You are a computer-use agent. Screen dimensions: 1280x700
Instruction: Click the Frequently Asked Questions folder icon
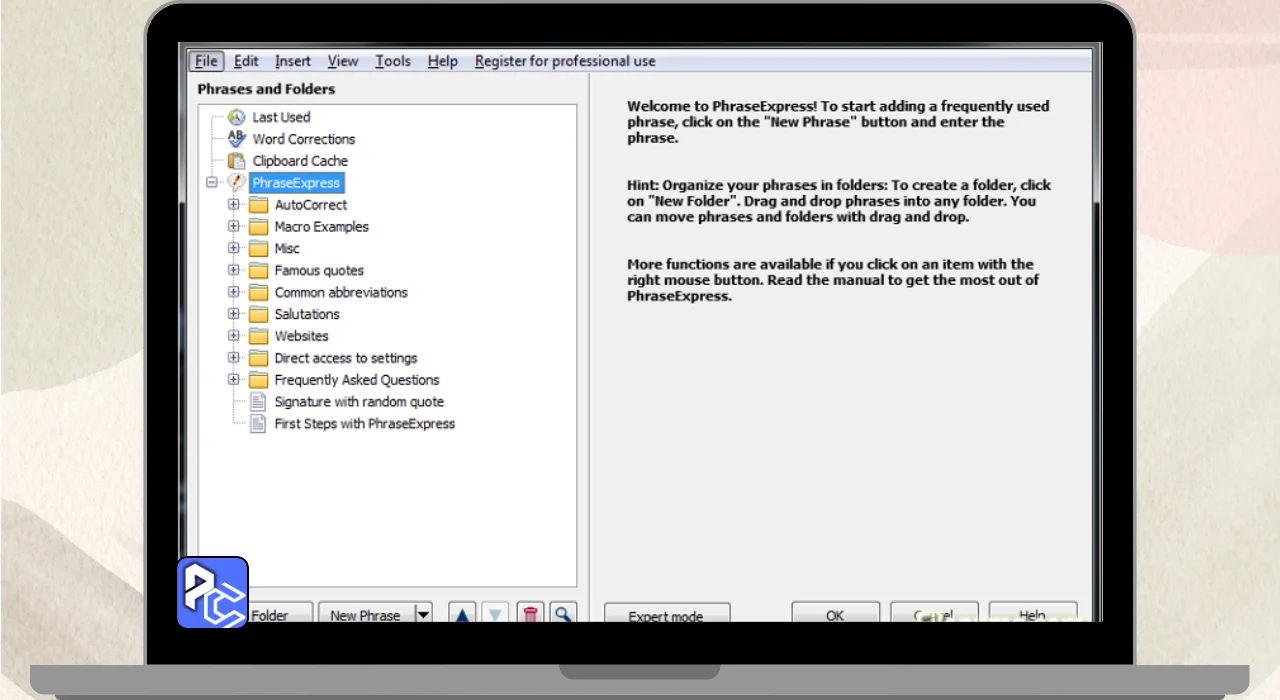coord(259,380)
